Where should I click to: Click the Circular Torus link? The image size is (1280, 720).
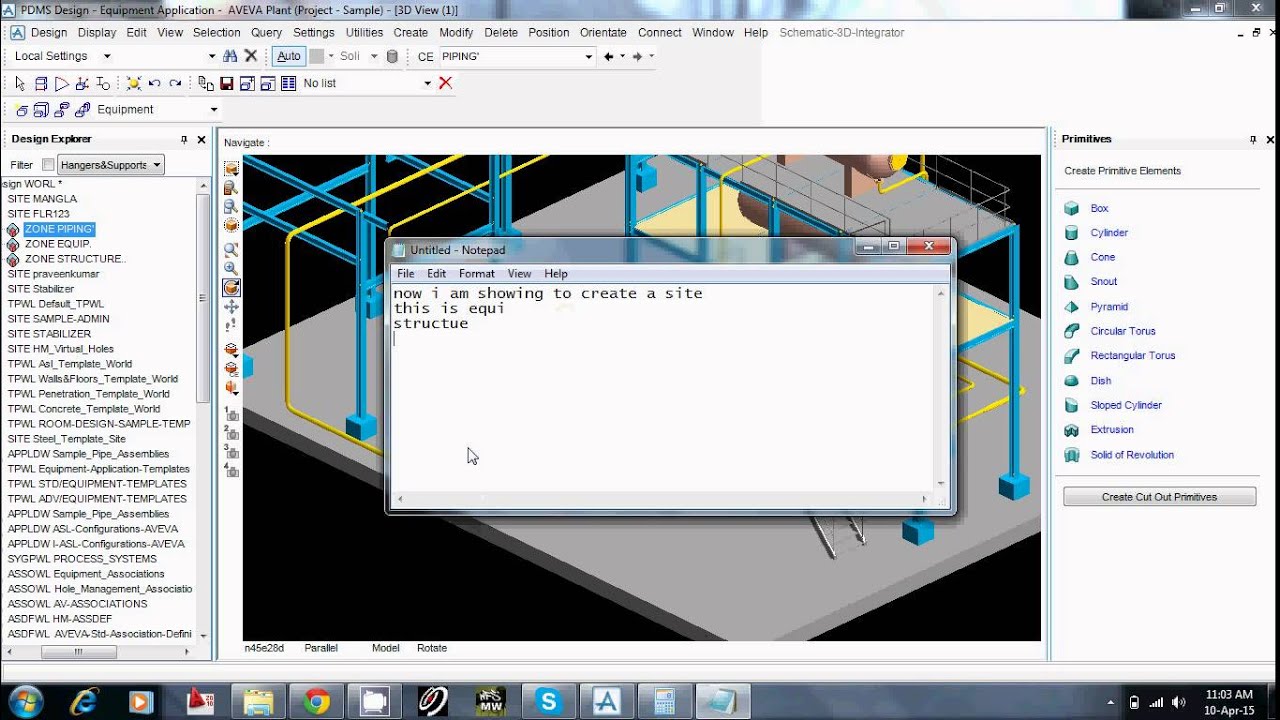pos(1123,331)
